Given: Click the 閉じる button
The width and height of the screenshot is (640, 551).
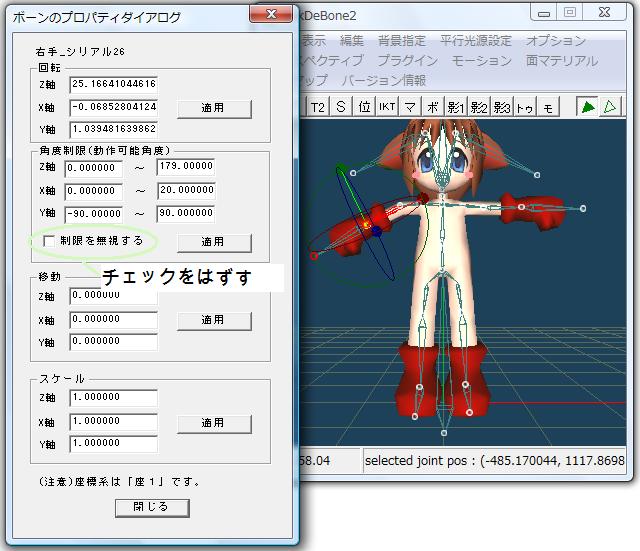Looking at the screenshot, I should [x=151, y=507].
